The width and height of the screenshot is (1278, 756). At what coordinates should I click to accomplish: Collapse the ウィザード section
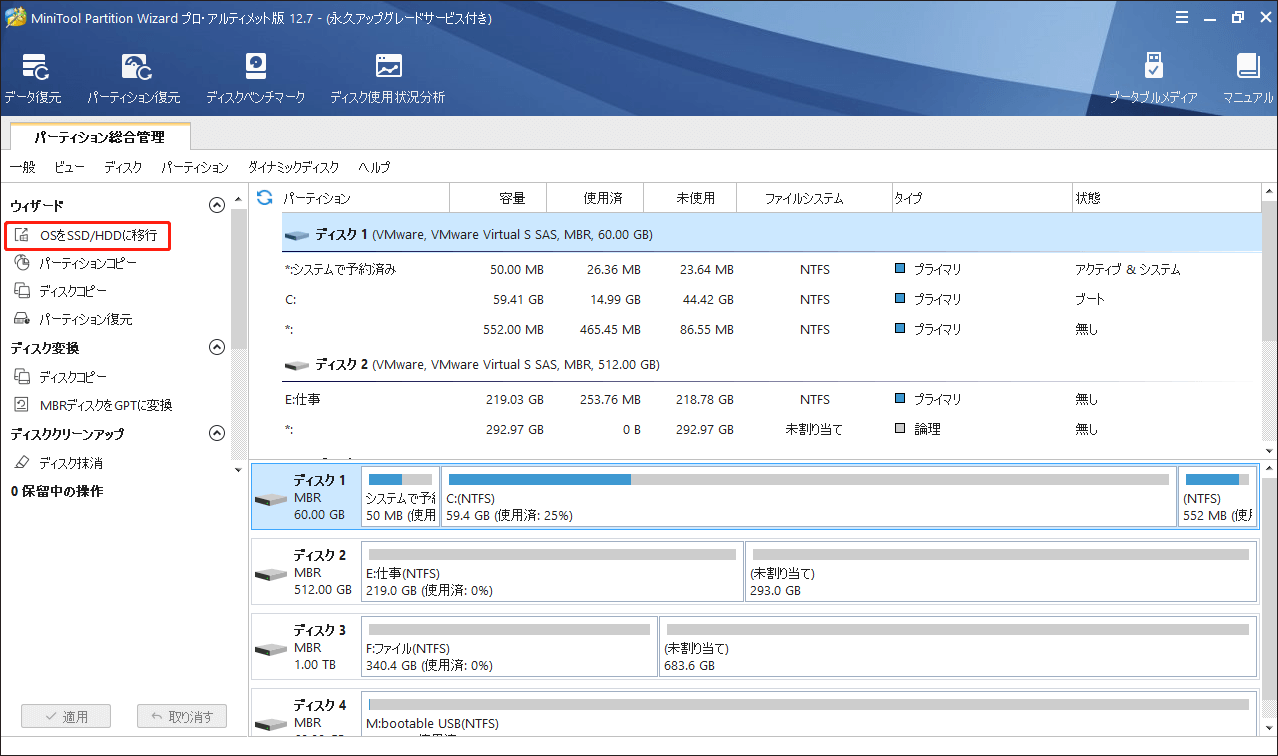click(216, 204)
